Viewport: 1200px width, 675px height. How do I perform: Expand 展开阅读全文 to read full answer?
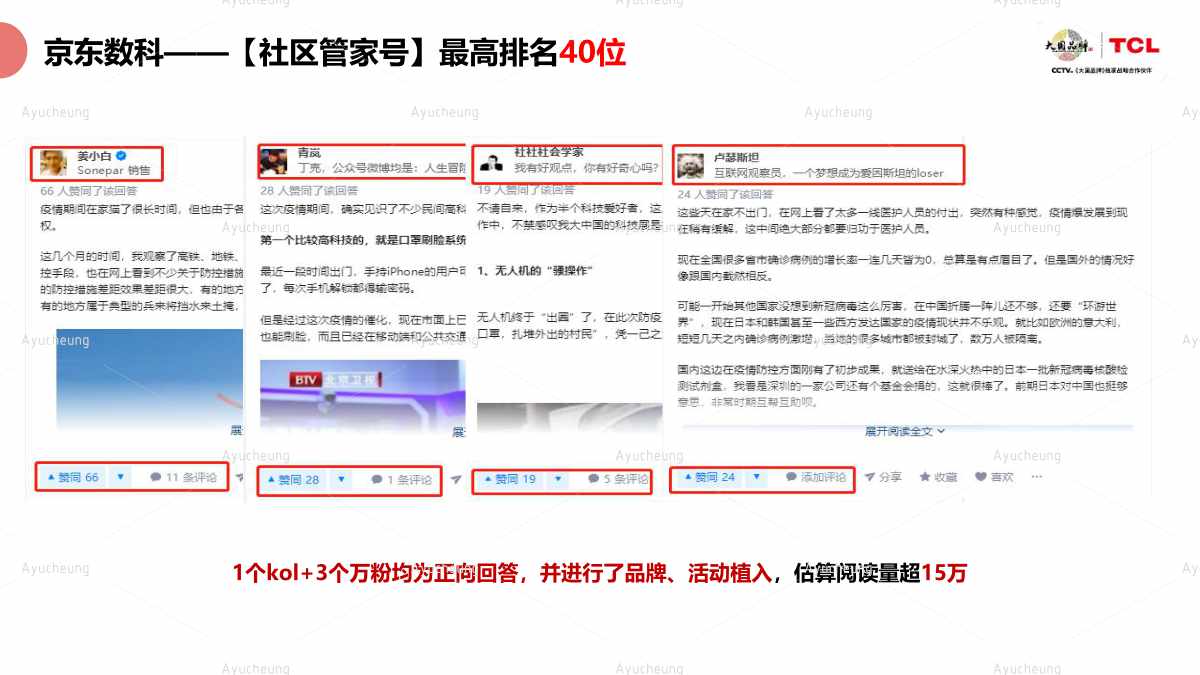(x=904, y=431)
